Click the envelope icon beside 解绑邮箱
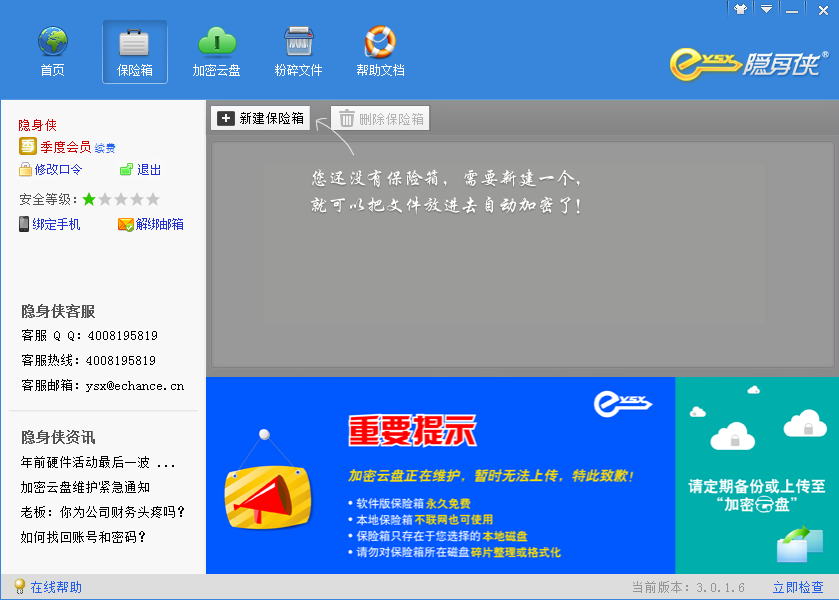This screenshot has height=600, width=839. pos(126,224)
